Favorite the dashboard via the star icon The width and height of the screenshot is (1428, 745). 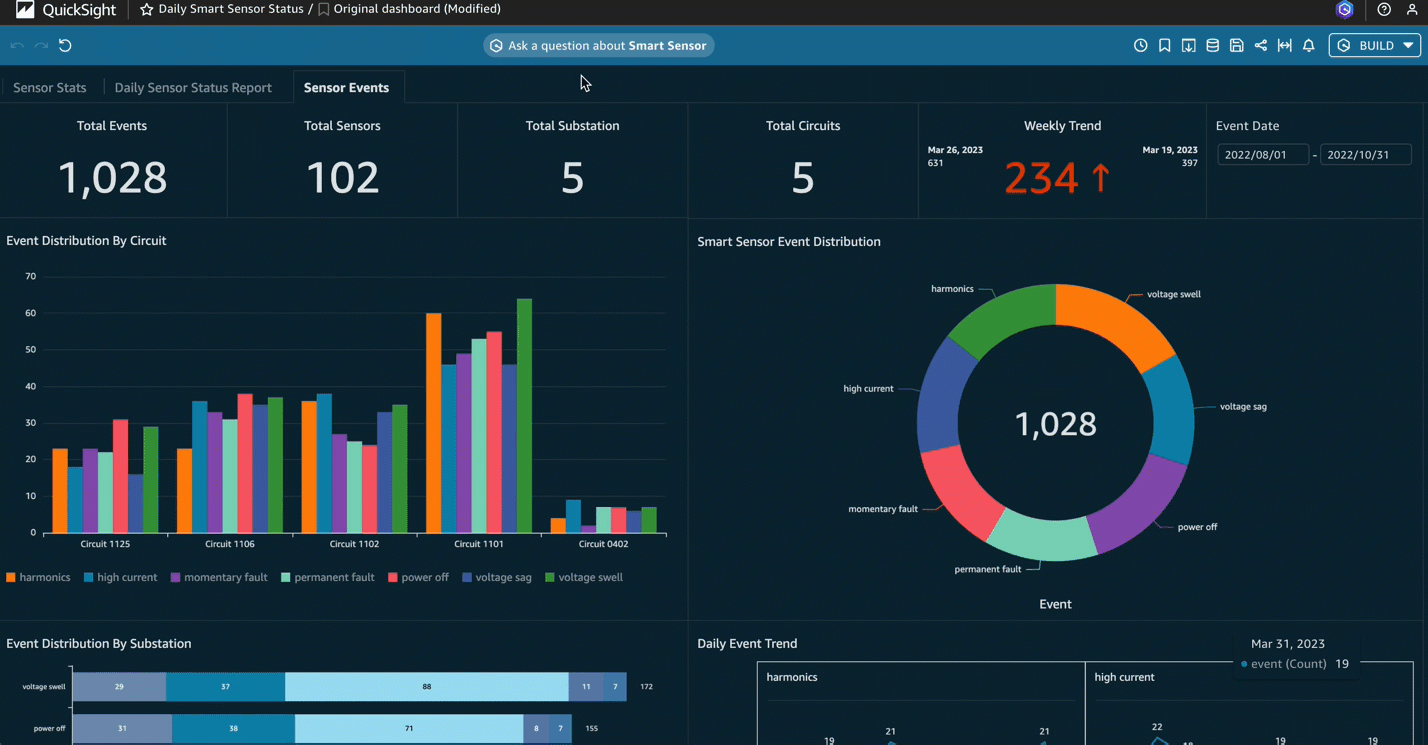coord(146,9)
